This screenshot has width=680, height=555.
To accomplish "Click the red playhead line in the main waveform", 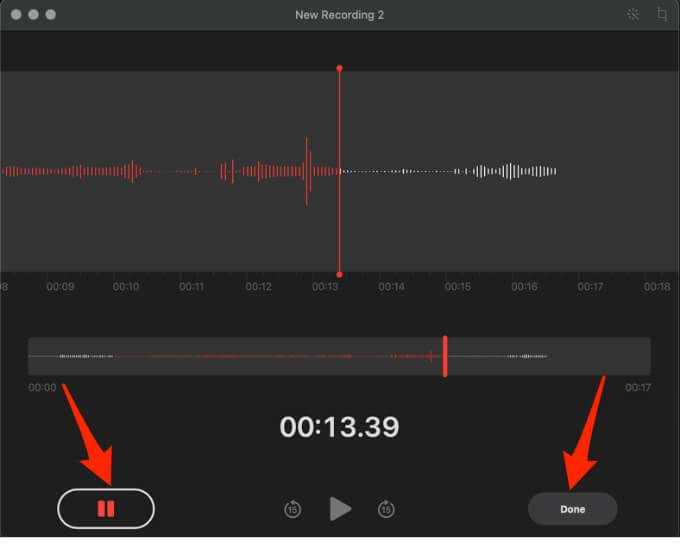I will (340, 171).
